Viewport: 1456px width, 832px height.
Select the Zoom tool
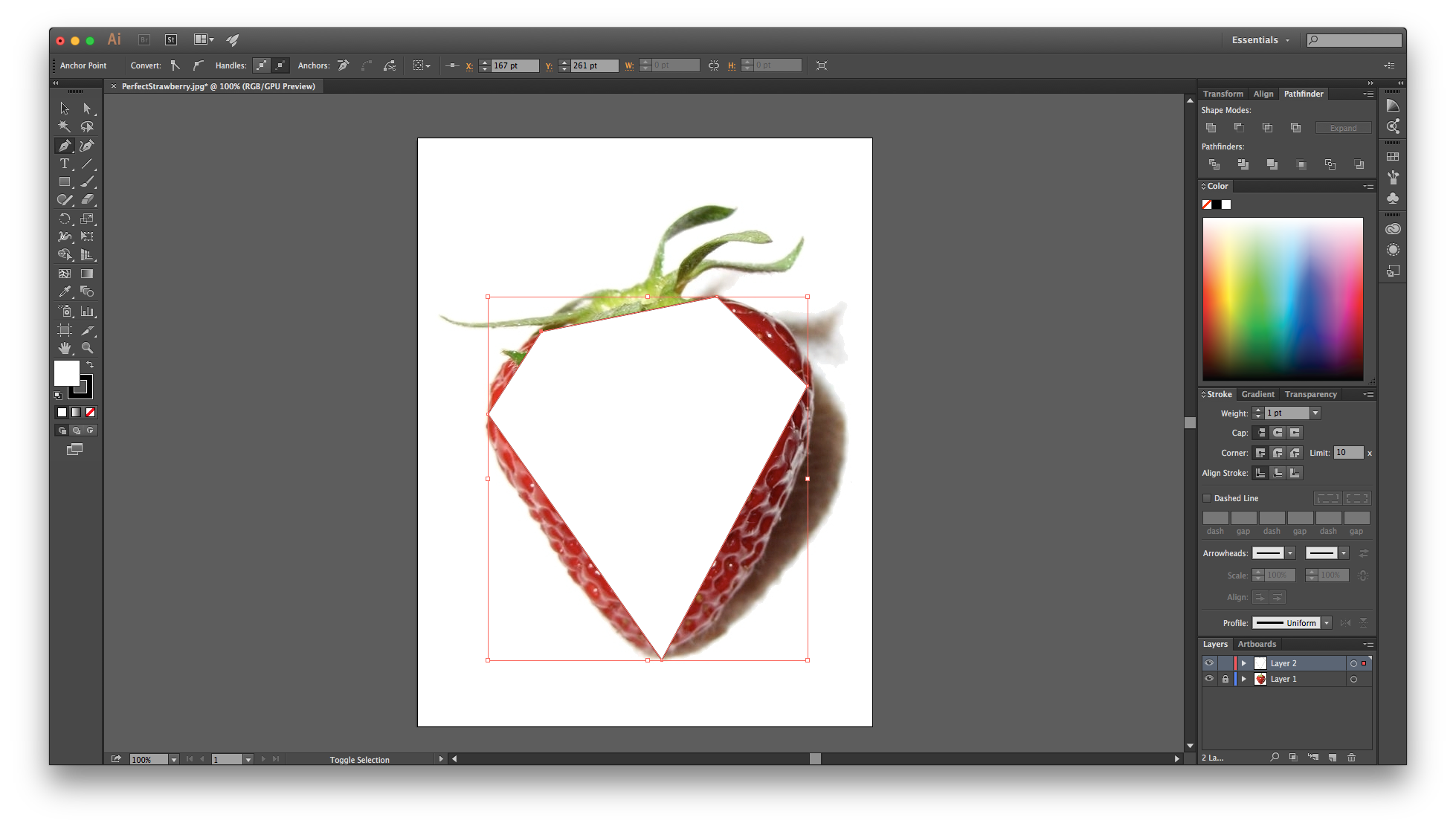(x=87, y=348)
